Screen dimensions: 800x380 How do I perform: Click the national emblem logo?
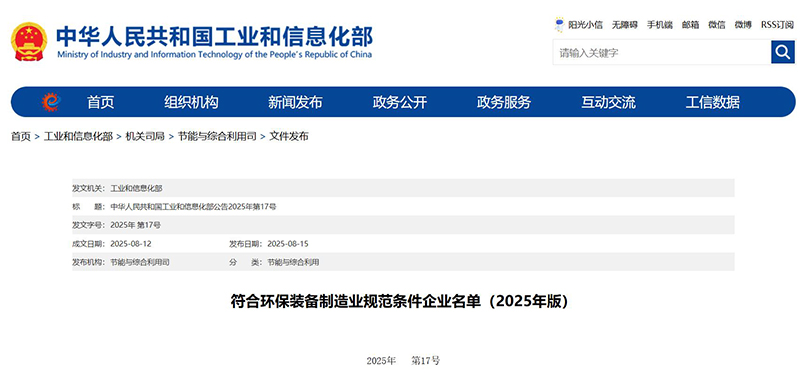29,42
